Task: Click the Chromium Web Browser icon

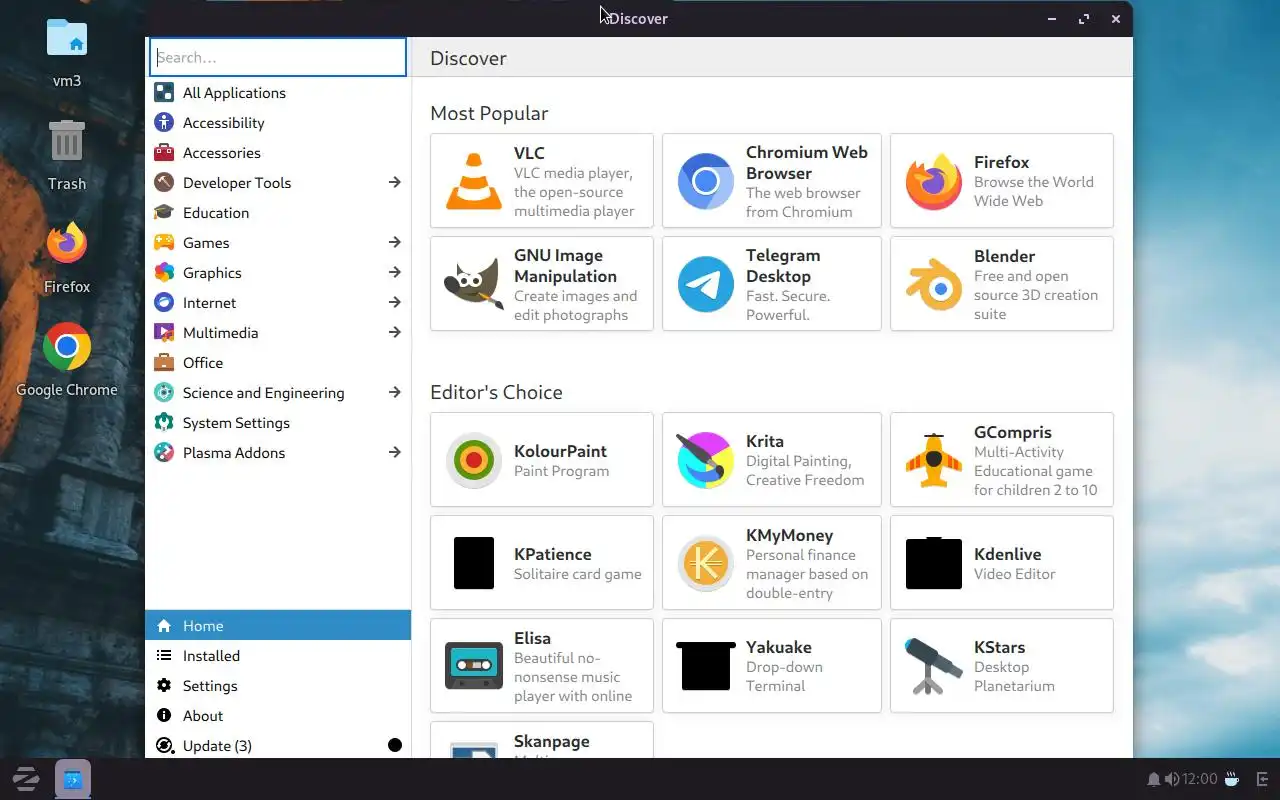Action: click(706, 181)
